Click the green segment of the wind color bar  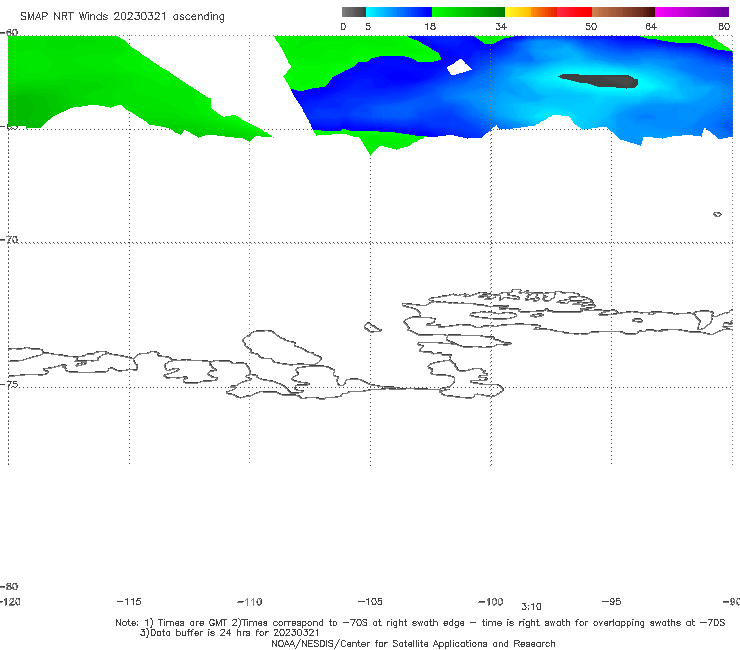point(468,12)
